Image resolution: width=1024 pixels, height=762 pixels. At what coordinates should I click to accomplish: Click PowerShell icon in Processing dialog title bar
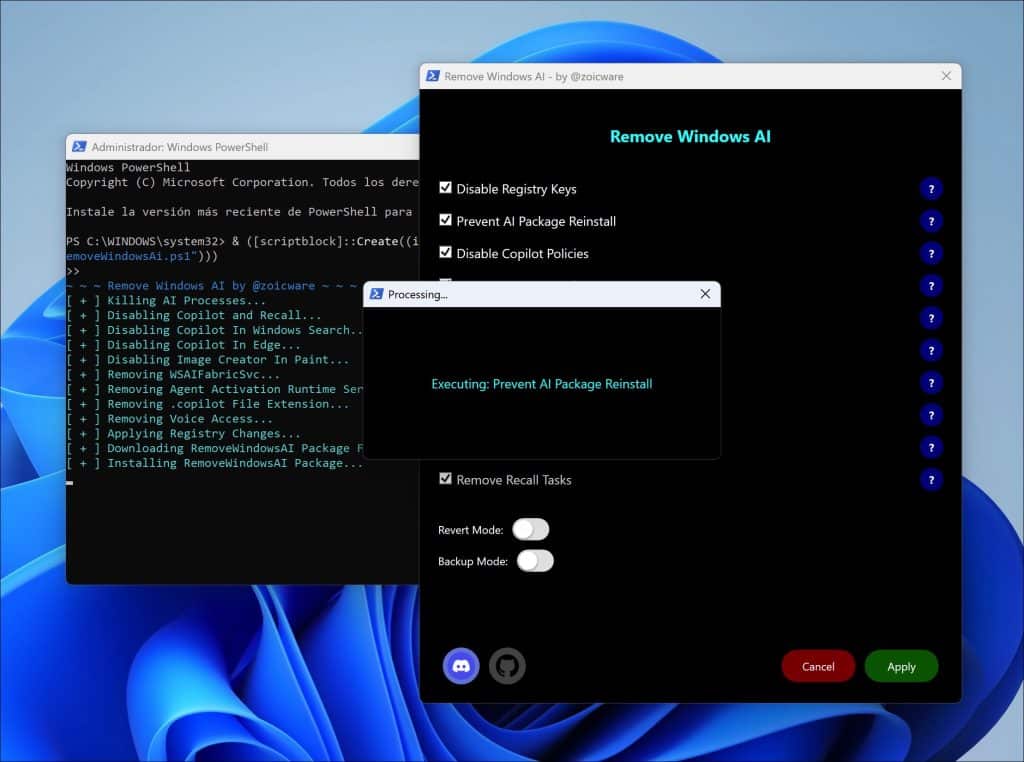(x=376, y=294)
